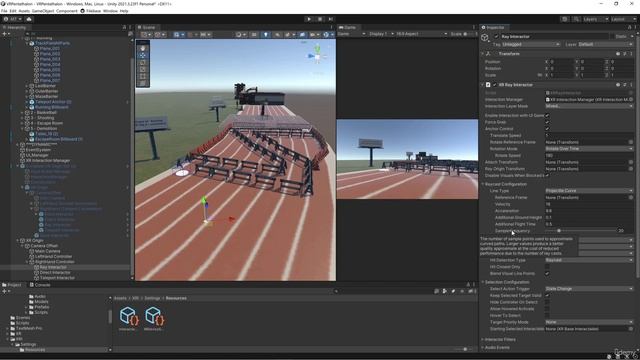Switch to the Console tab

coord(40,285)
